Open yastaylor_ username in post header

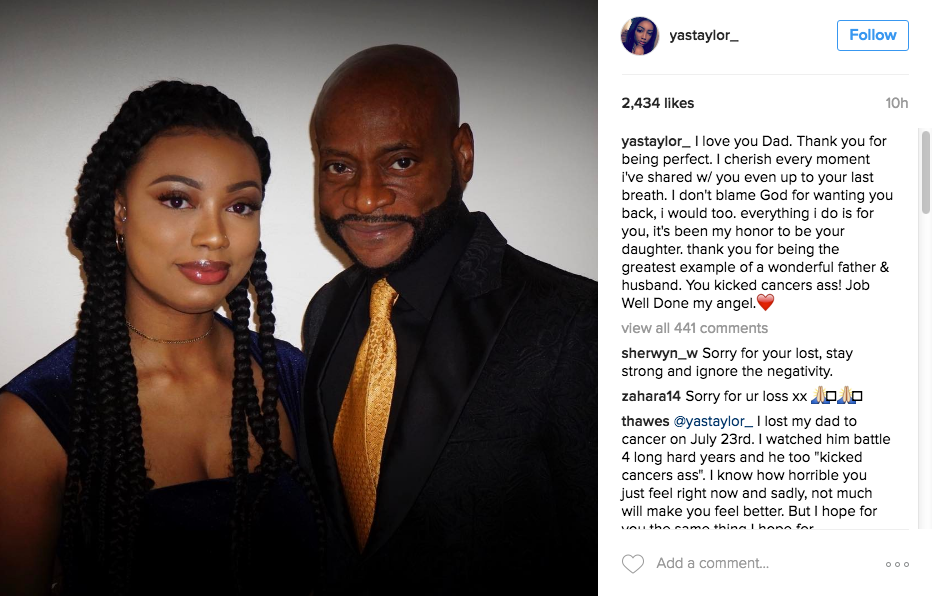(704, 36)
